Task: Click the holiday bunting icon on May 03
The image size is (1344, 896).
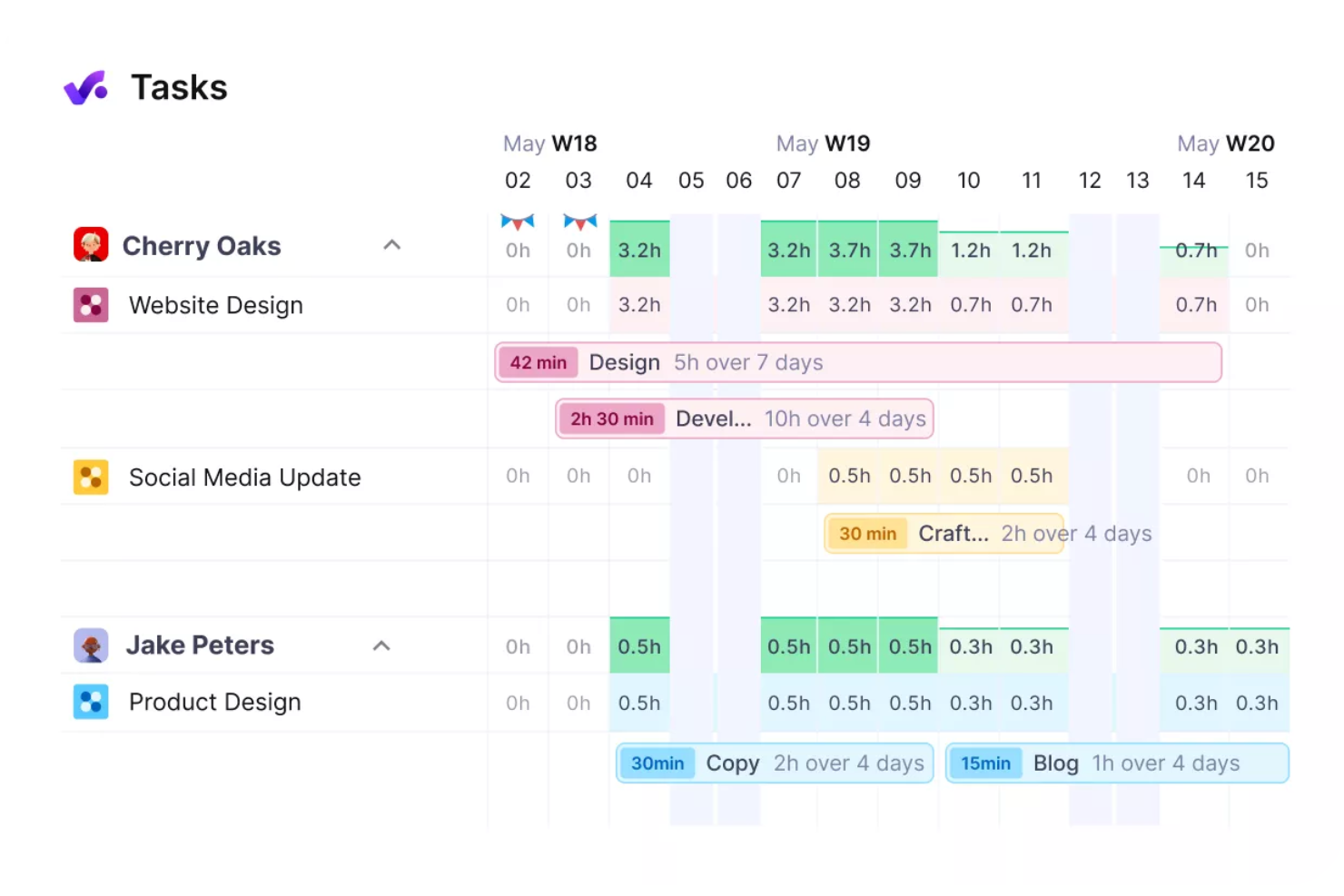Action: [x=579, y=222]
